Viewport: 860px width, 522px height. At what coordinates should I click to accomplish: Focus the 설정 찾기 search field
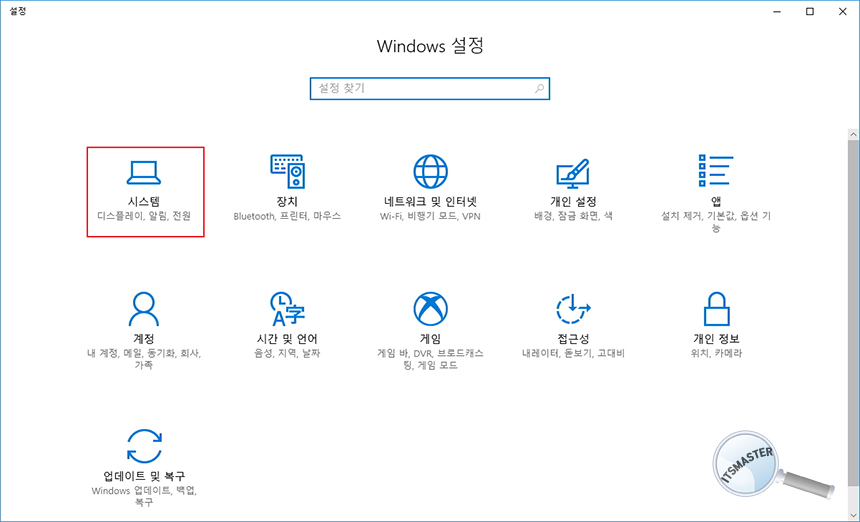[x=430, y=88]
